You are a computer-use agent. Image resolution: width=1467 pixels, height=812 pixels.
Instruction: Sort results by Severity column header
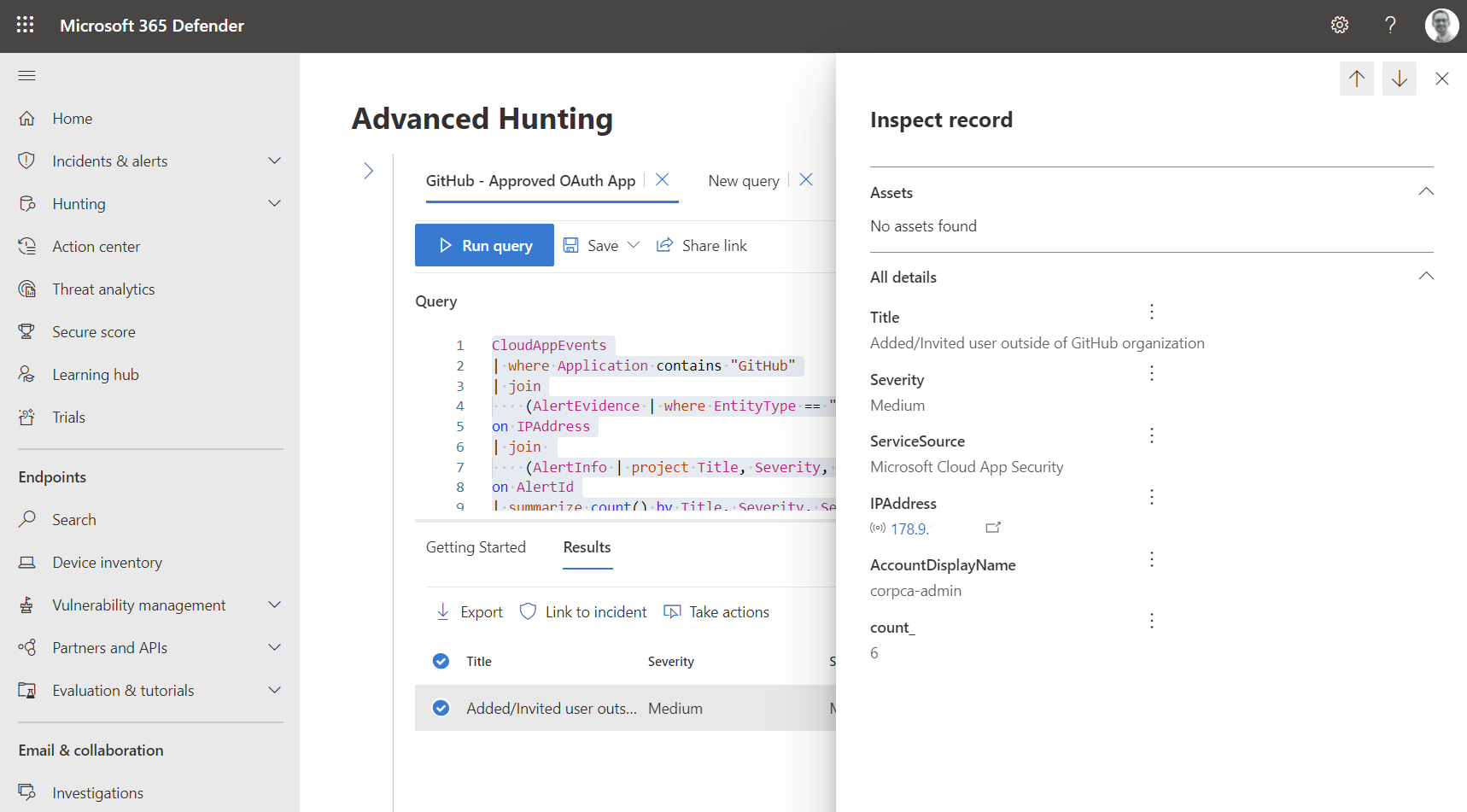click(x=671, y=661)
